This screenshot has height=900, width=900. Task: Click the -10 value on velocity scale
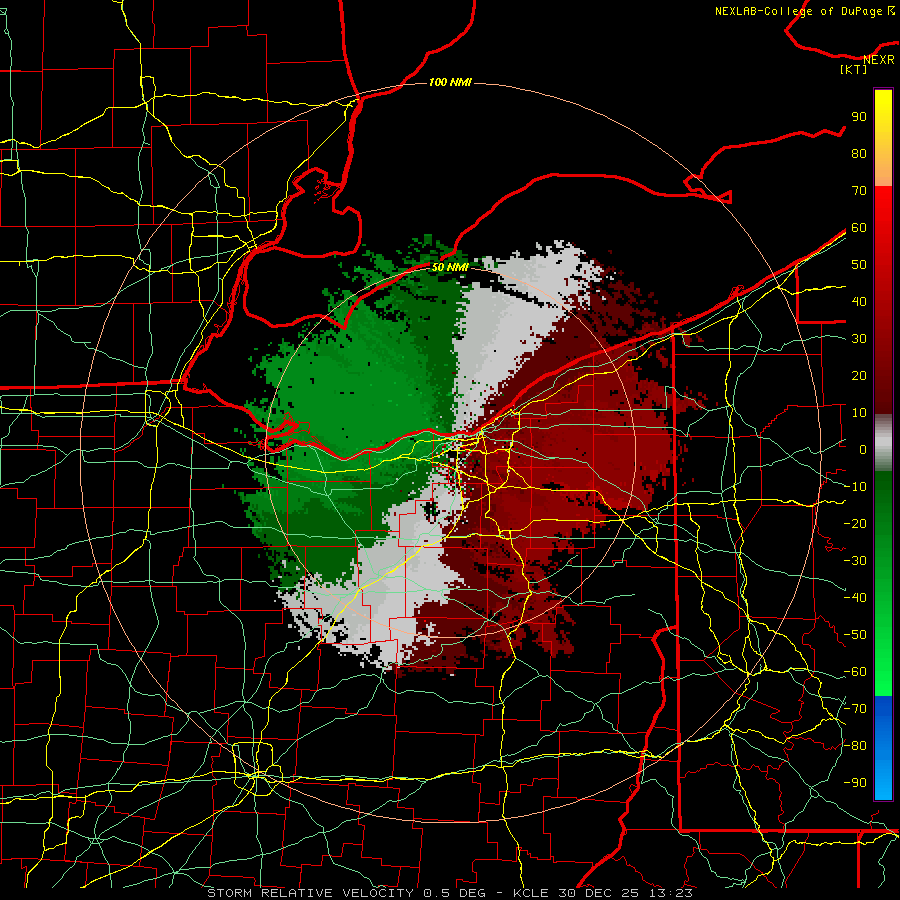pos(855,487)
